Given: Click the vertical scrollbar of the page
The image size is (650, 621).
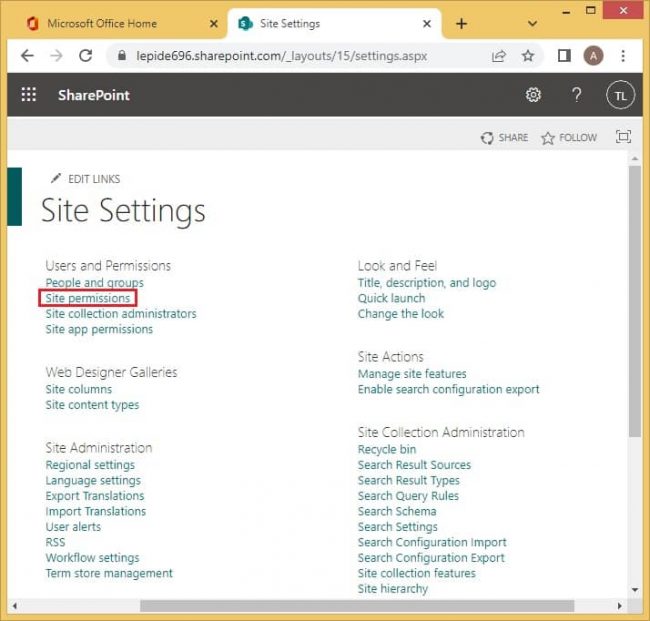Looking at the screenshot, I should (634, 300).
